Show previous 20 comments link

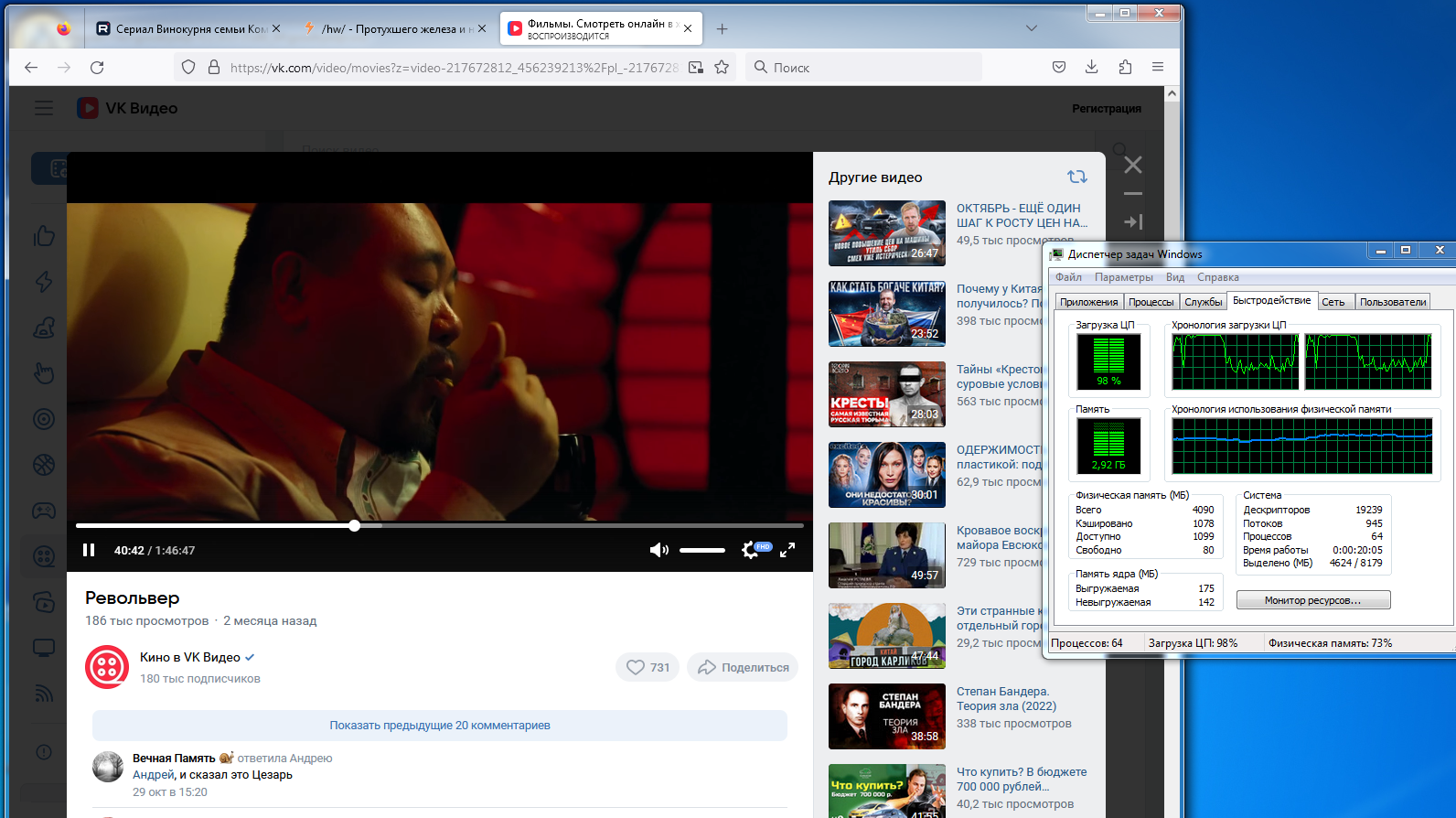[440, 726]
